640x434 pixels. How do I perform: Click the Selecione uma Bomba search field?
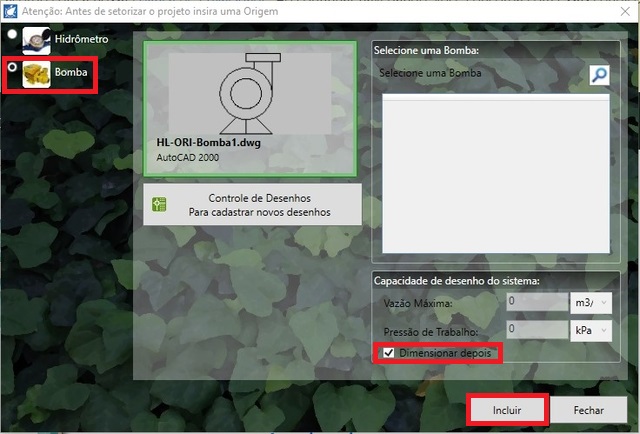coord(478,74)
